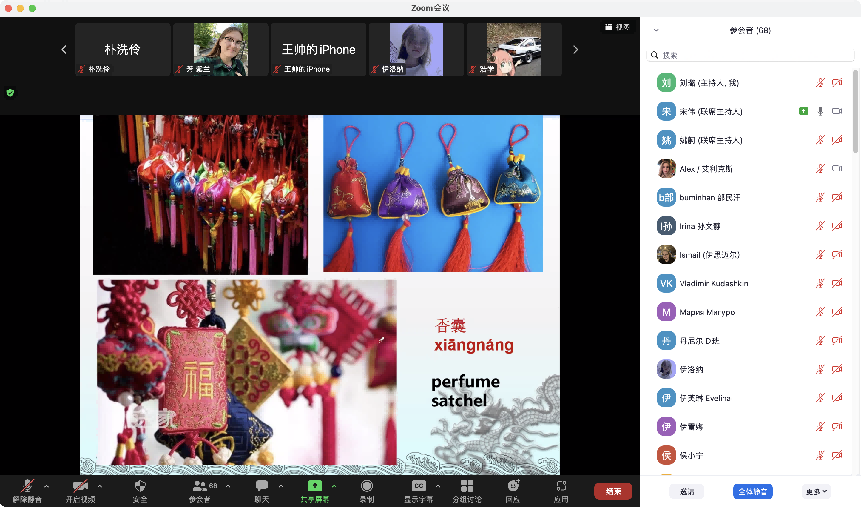Toggle the microphone for Vladimir Kudashkin

820,284
